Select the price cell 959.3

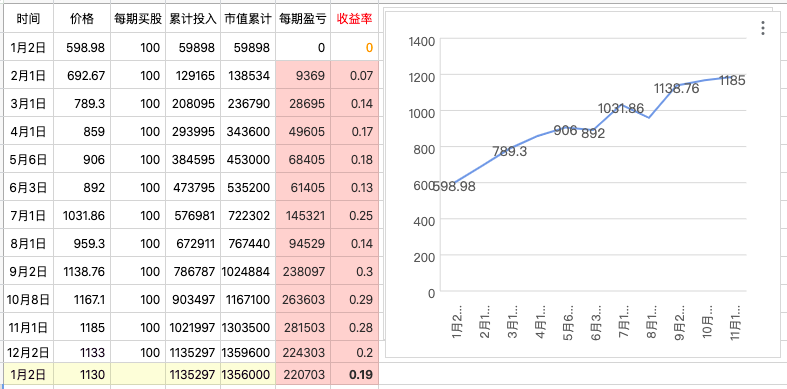[82, 243]
